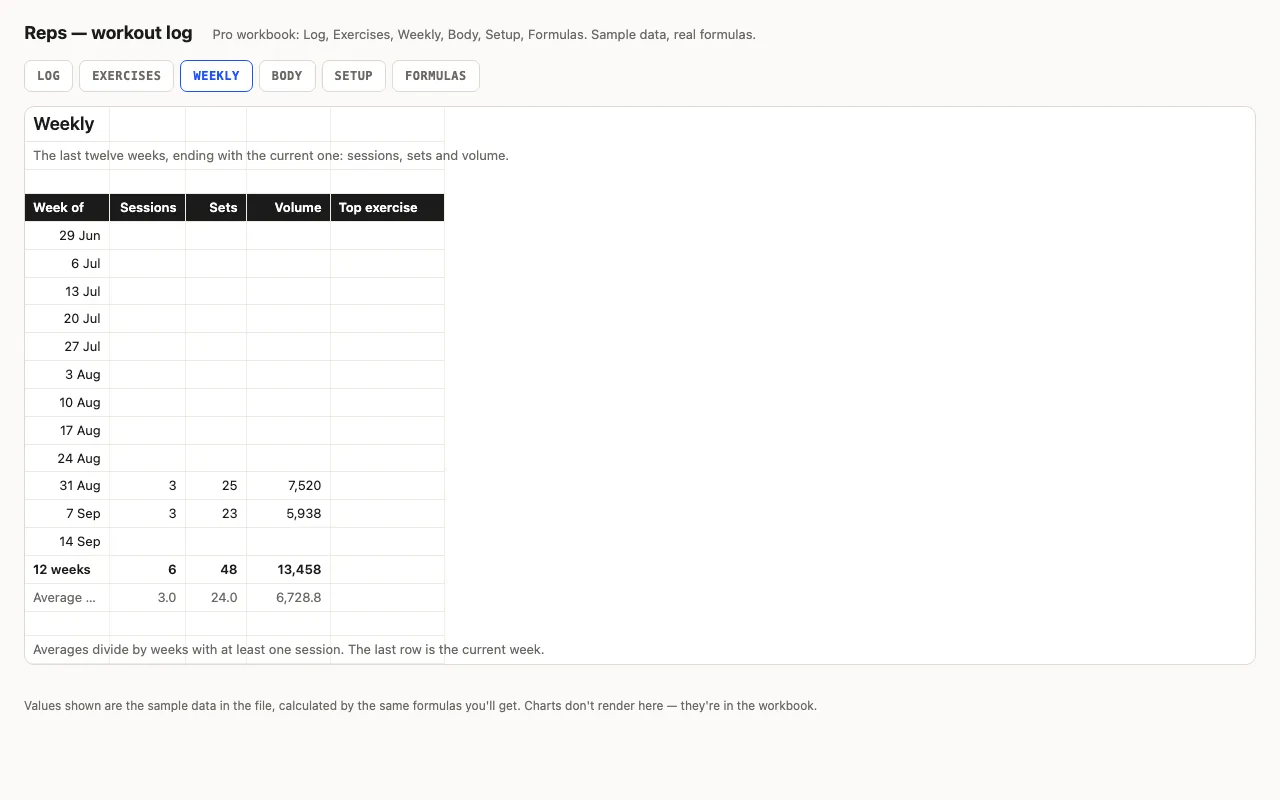
Task: Click the average volume 6,728.8
Action: 289,598
